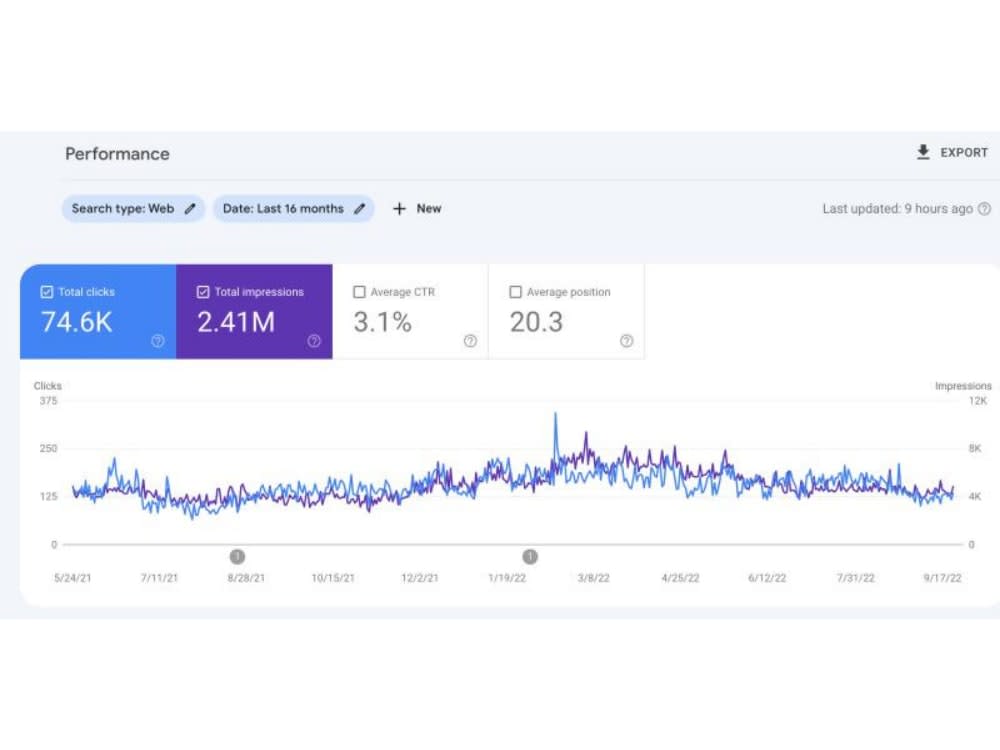This screenshot has width=1000, height=750.
Task: Click the EXPORT button label
Action: (x=964, y=152)
